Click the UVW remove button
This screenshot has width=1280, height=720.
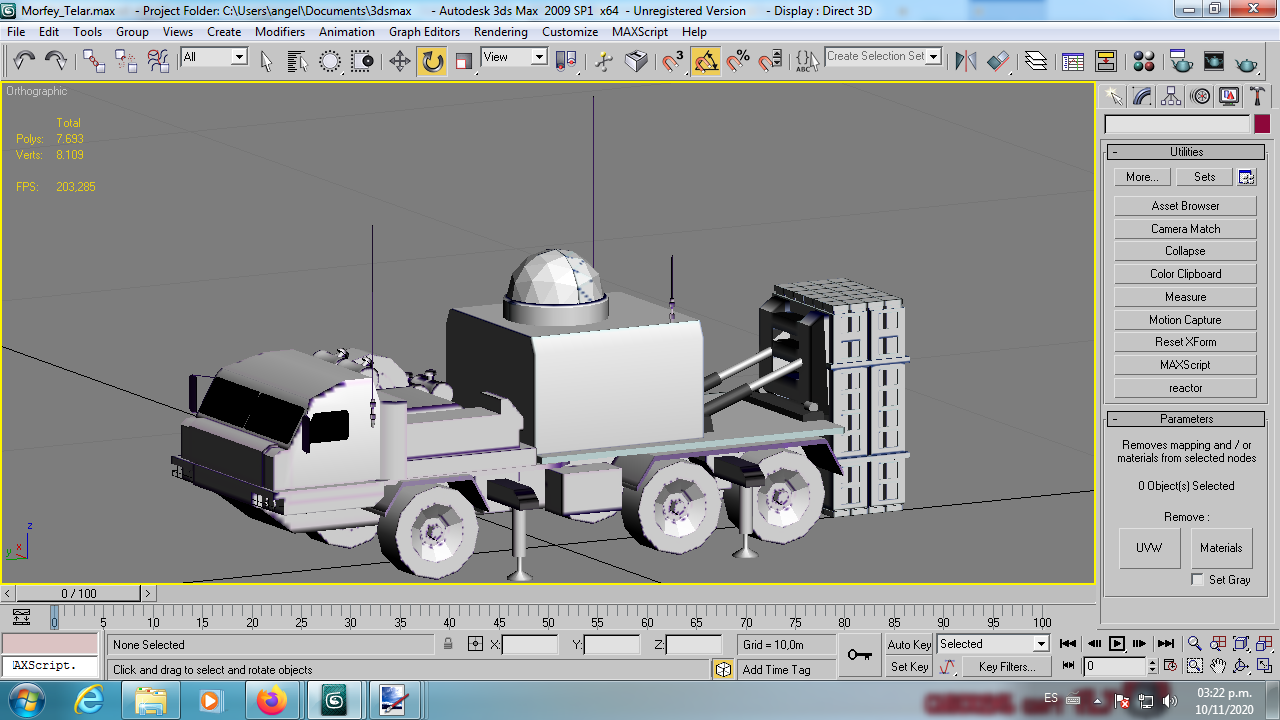coord(1149,548)
